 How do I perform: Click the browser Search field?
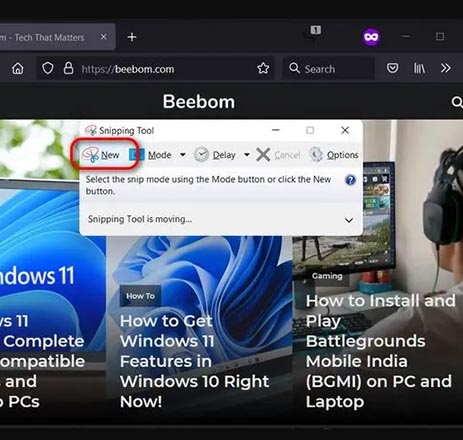(328, 69)
